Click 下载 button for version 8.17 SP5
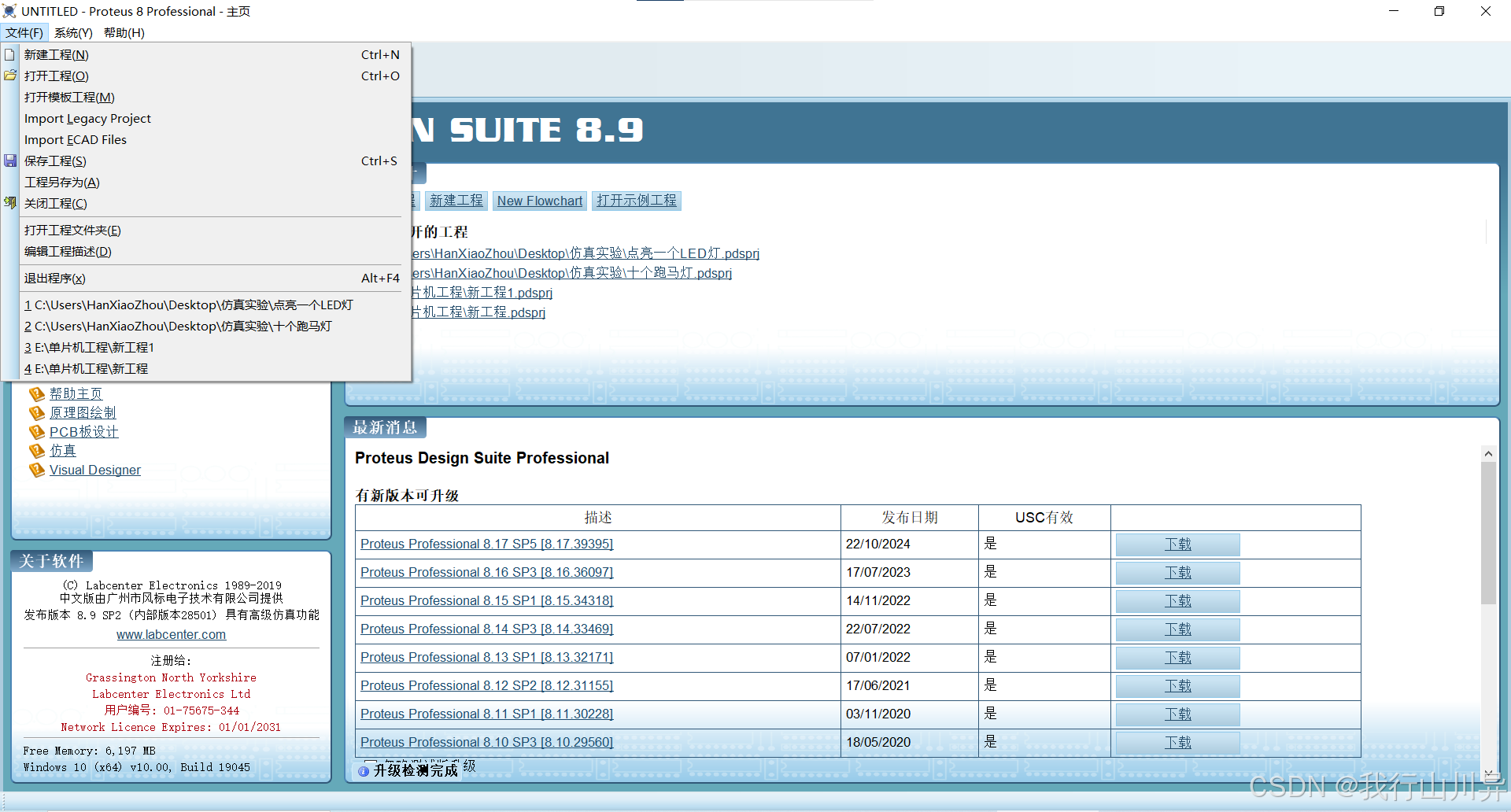The width and height of the screenshot is (1511, 812). (1178, 544)
